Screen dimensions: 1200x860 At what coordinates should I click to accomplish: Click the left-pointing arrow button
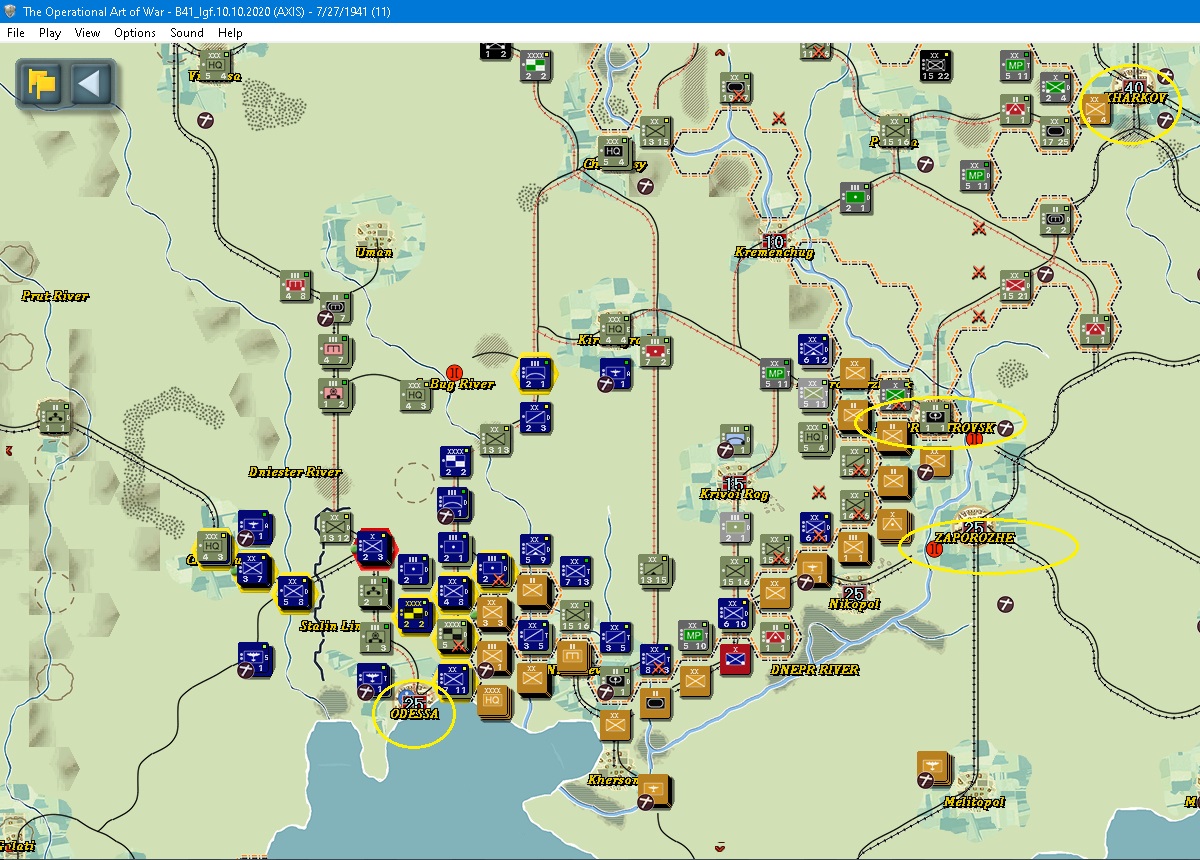pyautogui.click(x=91, y=83)
